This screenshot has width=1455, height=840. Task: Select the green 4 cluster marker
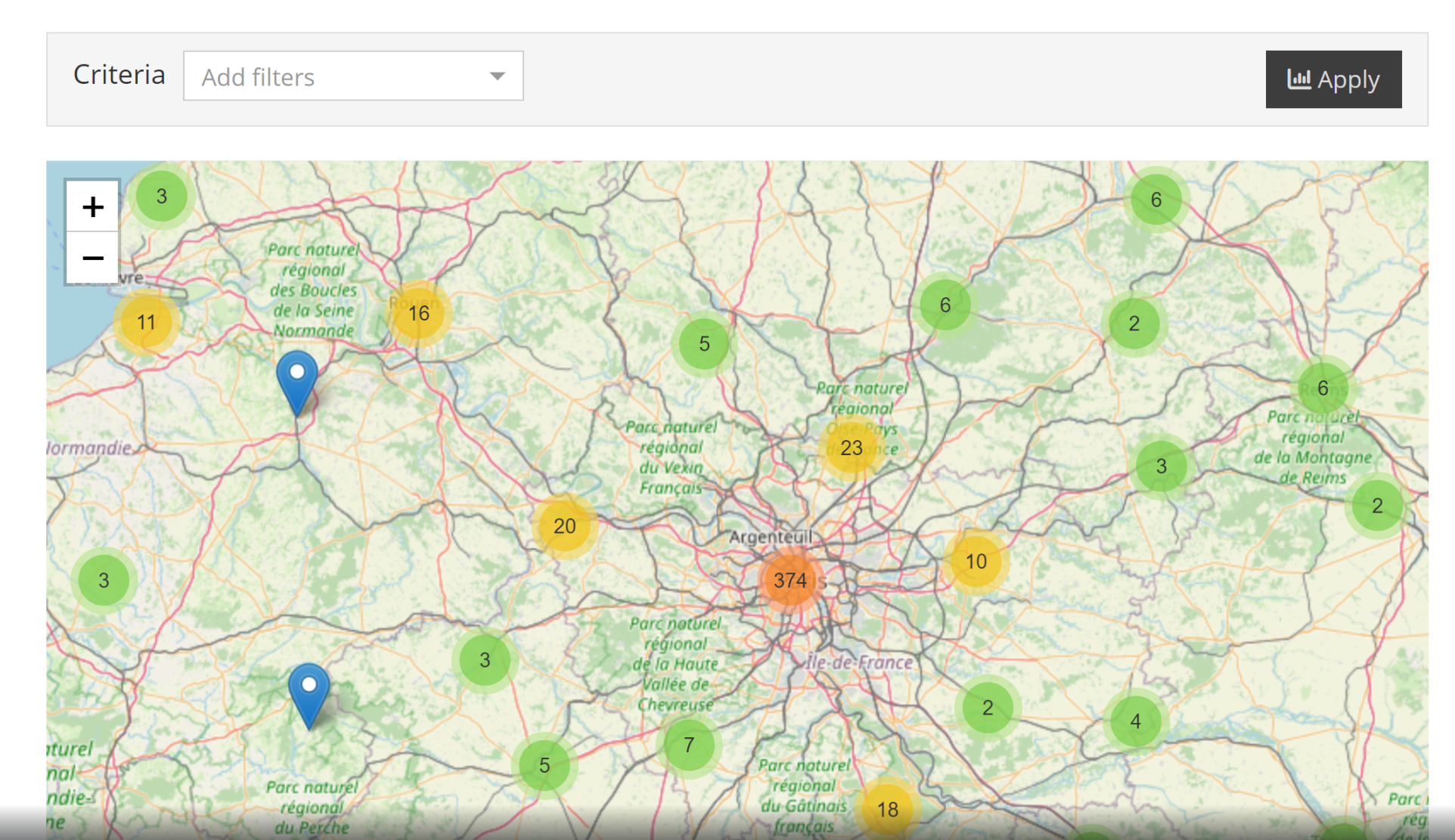pos(1135,721)
